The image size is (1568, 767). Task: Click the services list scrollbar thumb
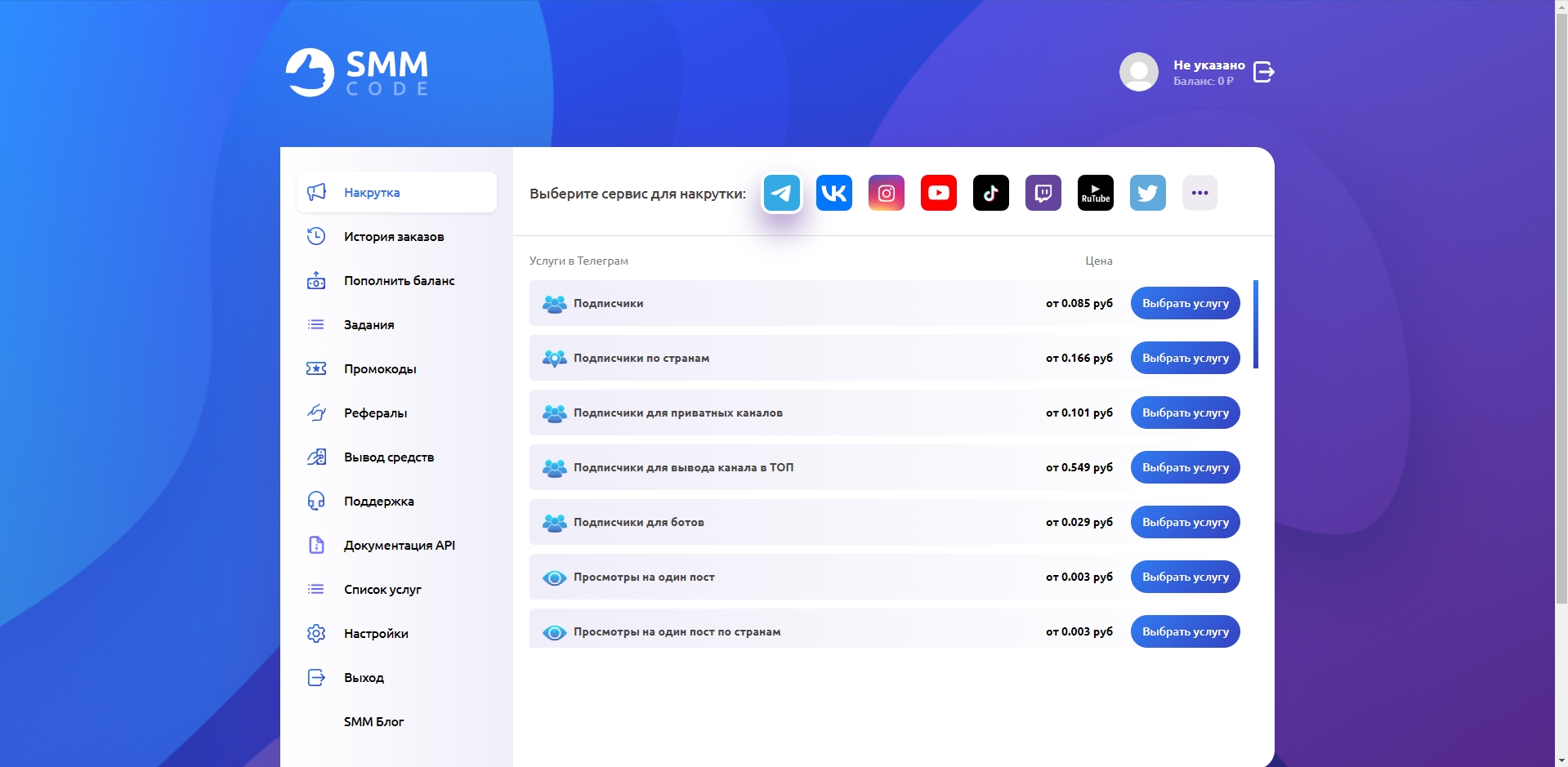pos(1256,324)
